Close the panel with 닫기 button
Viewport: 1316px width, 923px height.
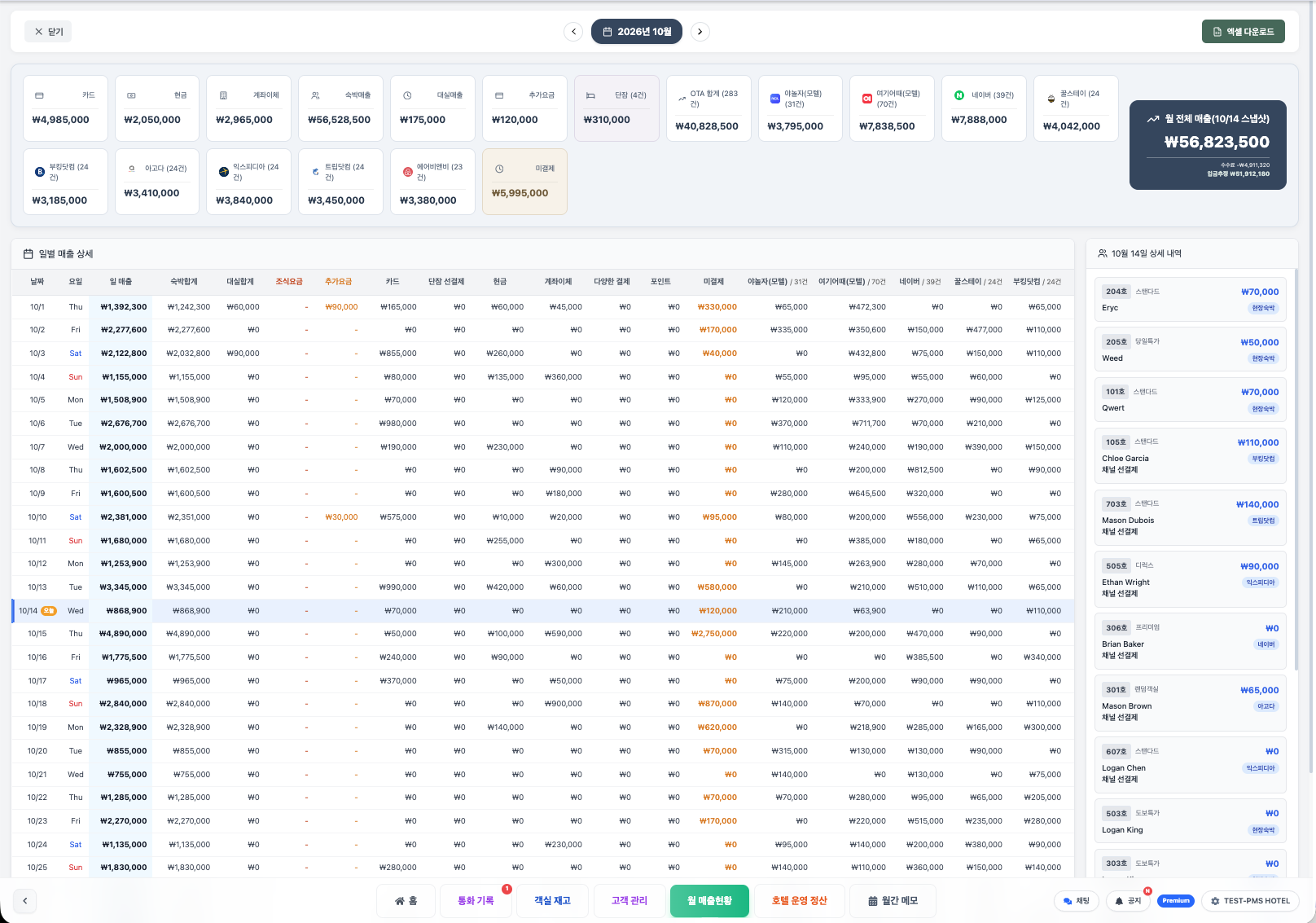pos(49,32)
